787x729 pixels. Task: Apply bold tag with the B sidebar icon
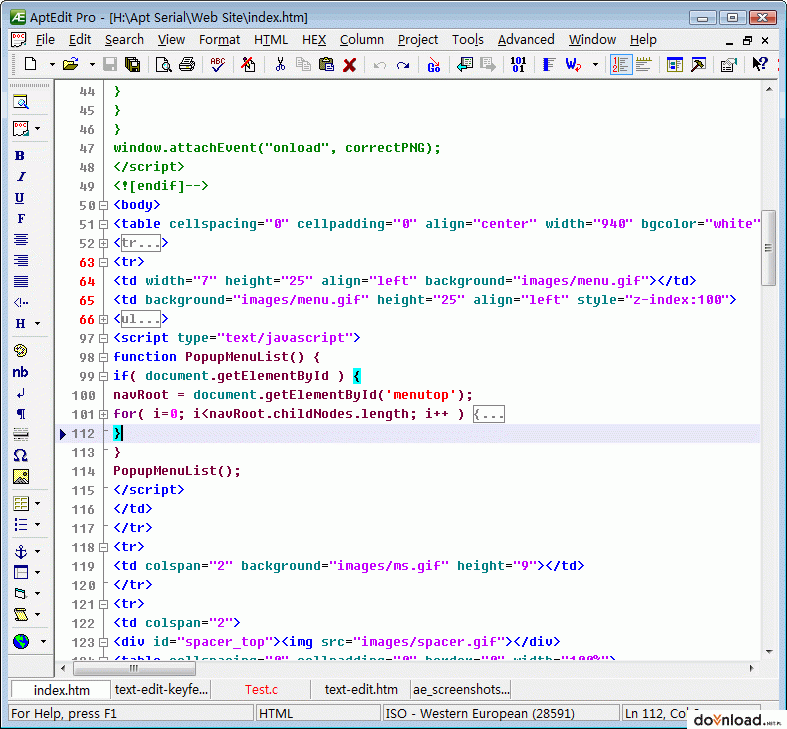[20, 156]
